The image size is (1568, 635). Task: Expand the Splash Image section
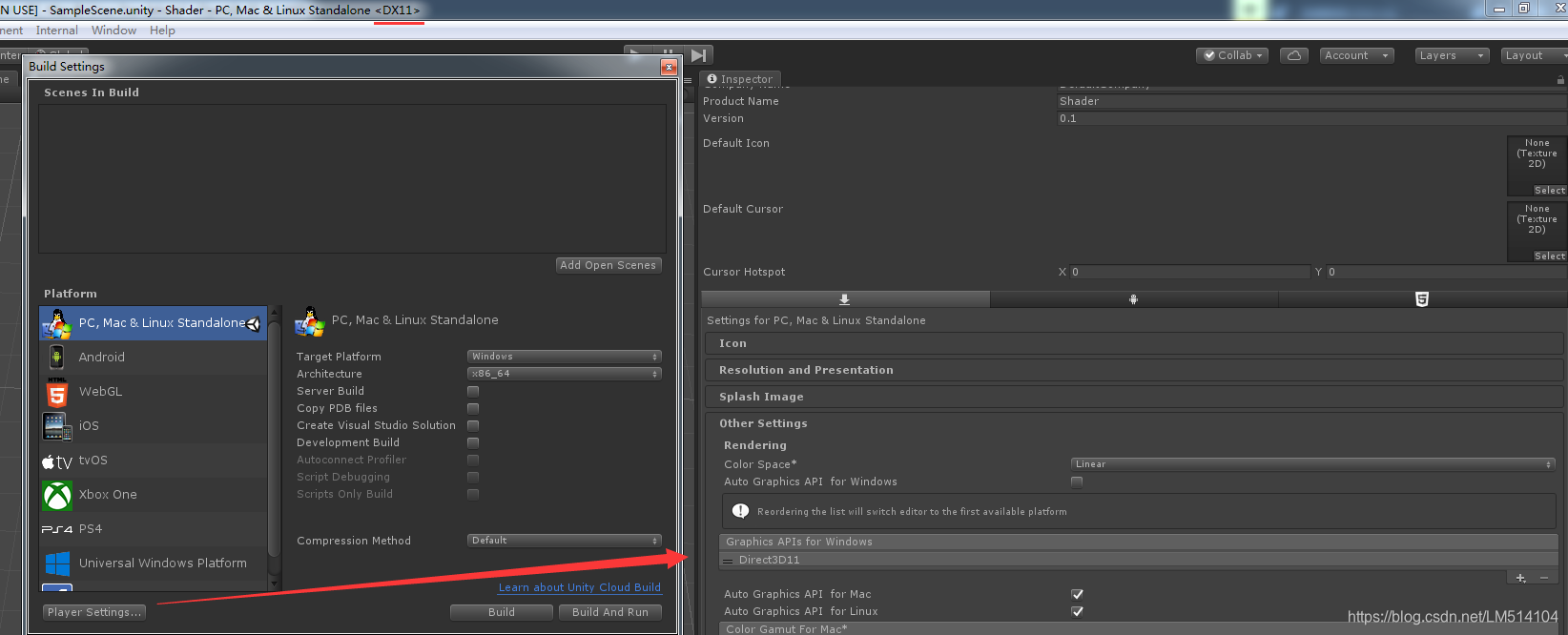pyautogui.click(x=1134, y=397)
